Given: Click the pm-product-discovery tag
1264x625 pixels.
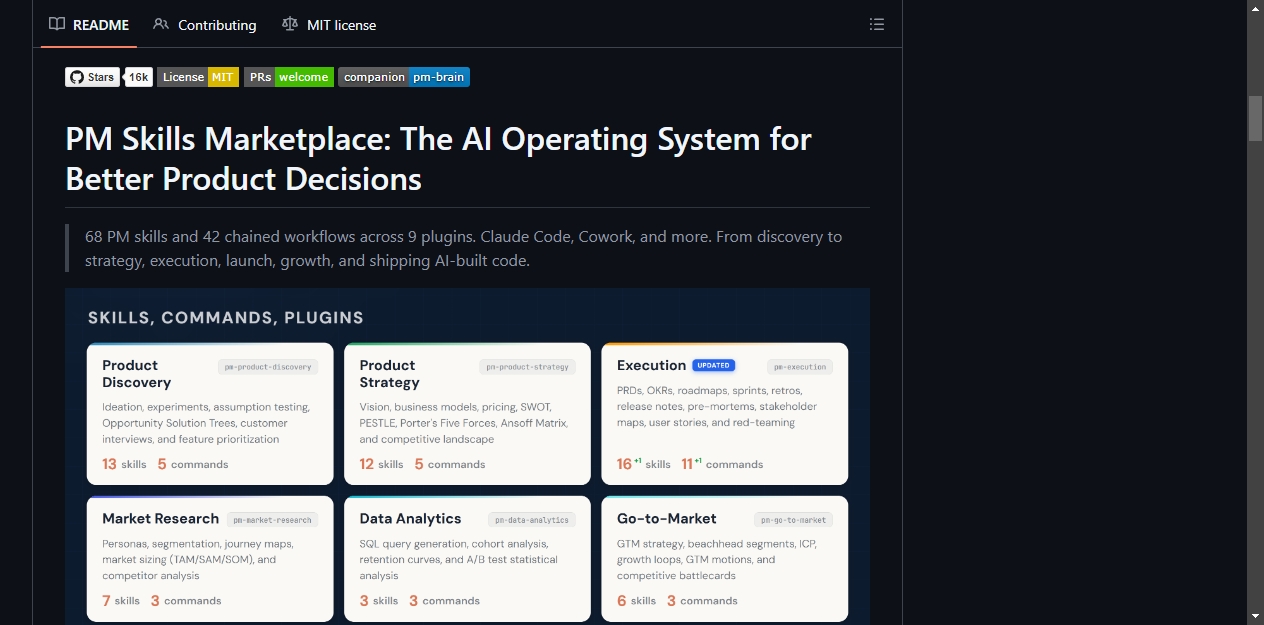Looking at the screenshot, I should click(x=268, y=367).
